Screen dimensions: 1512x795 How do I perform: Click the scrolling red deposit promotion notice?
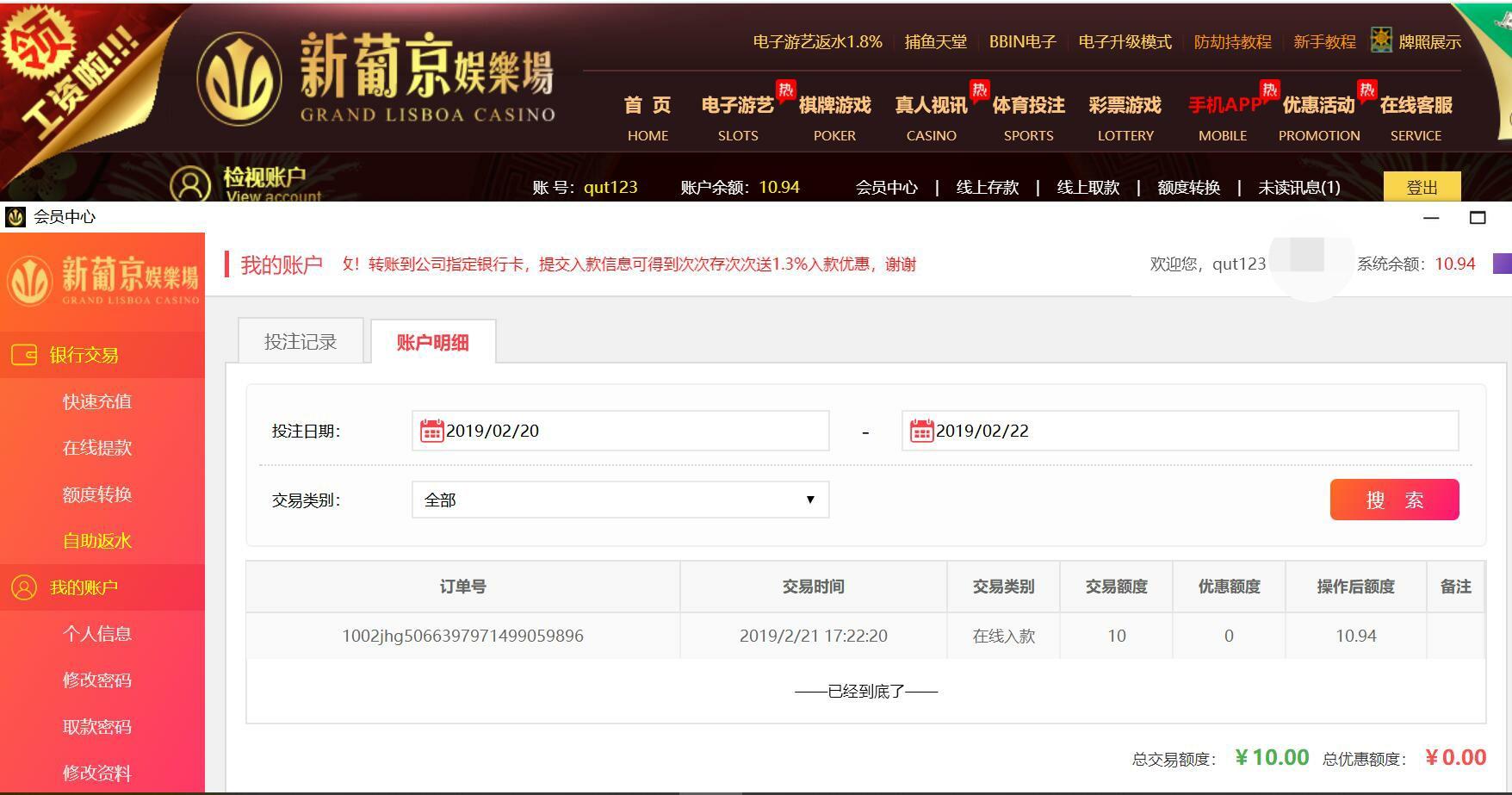tap(629, 264)
